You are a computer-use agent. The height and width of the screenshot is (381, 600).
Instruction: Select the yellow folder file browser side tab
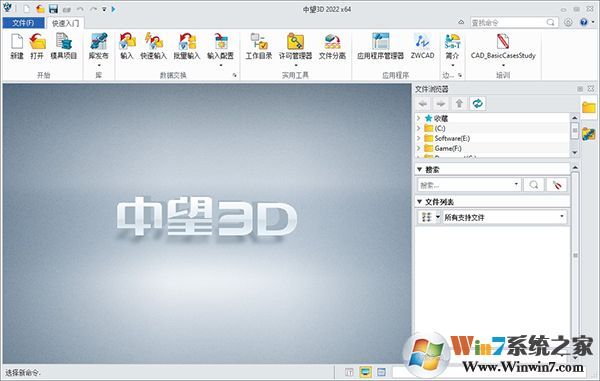[589, 107]
